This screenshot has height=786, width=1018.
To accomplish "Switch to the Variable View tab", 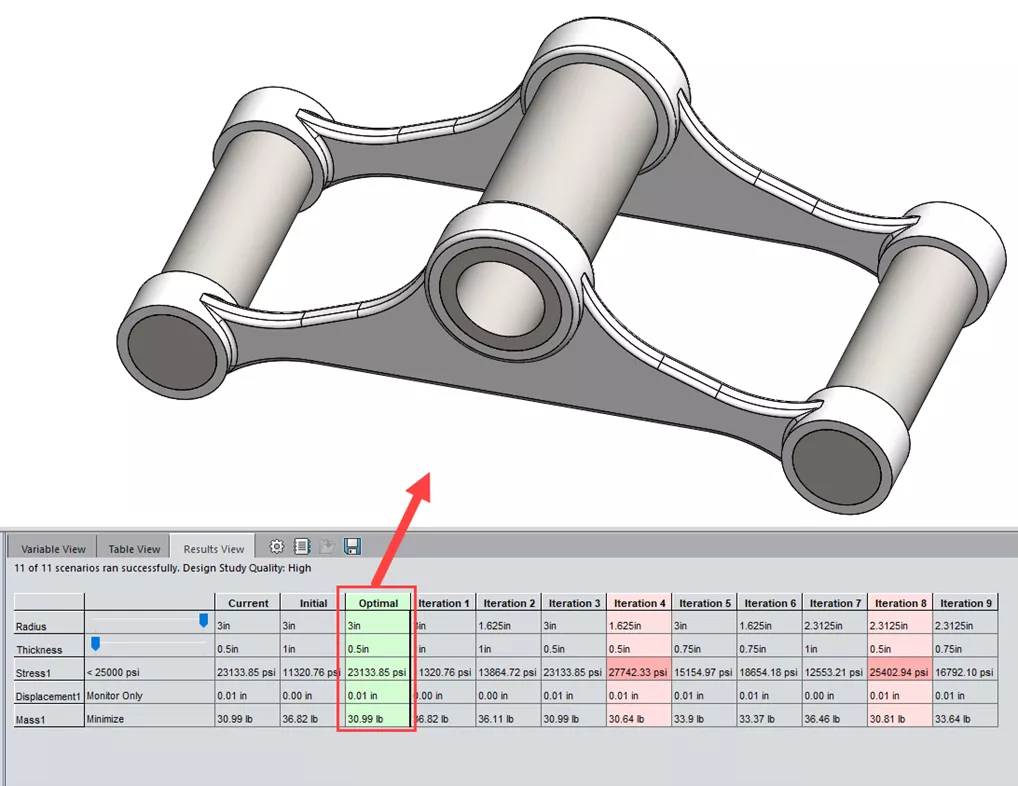I will pyautogui.click(x=54, y=549).
